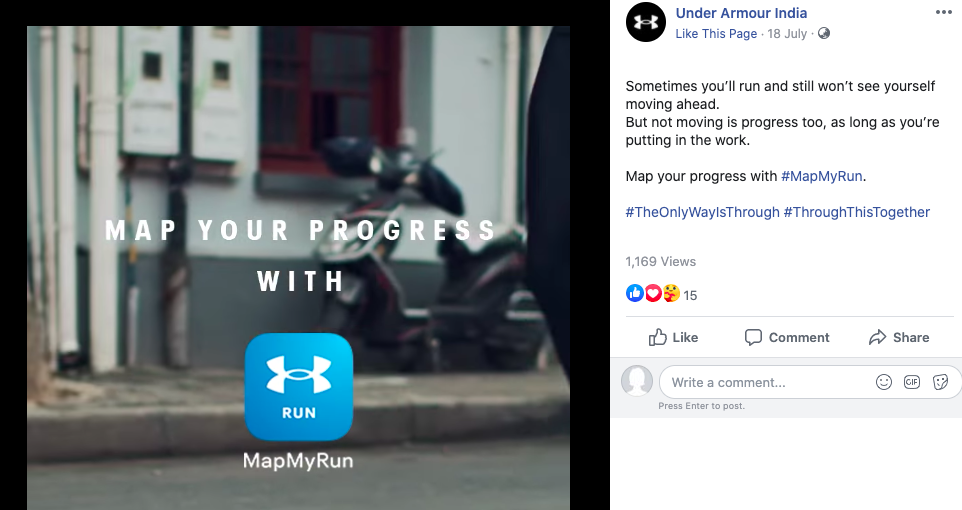This screenshot has width=962, height=510.
Task: Open the three-dot post options menu
Action: pos(944,13)
